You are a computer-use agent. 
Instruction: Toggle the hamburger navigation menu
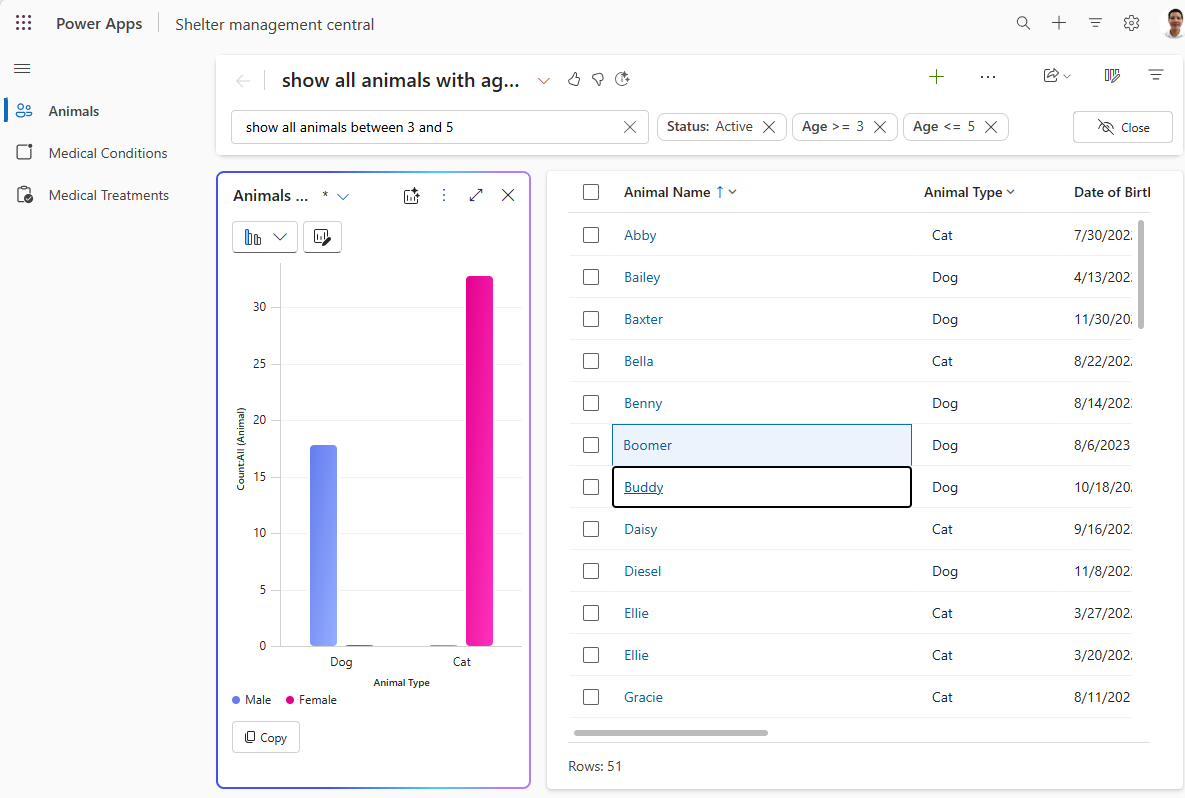(22, 68)
